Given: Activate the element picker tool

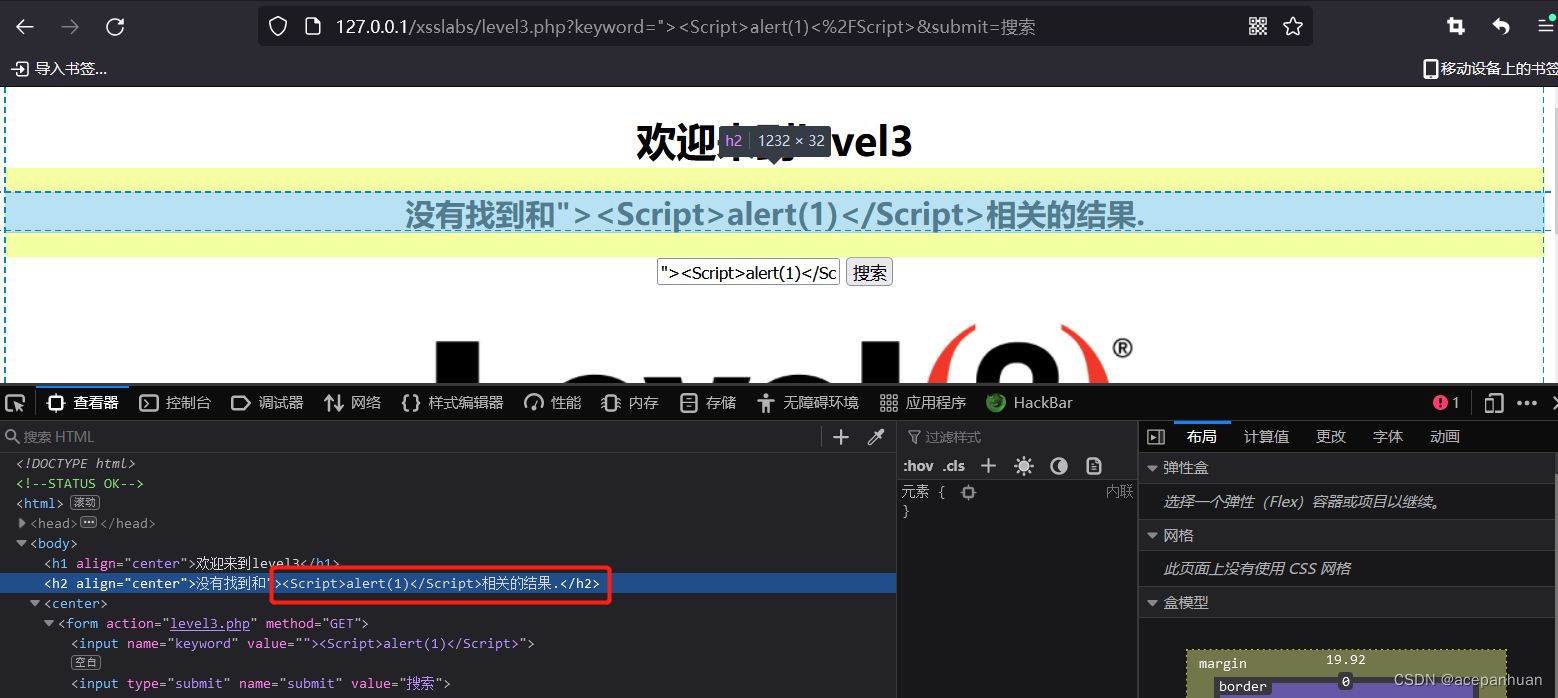Looking at the screenshot, I should [15, 403].
